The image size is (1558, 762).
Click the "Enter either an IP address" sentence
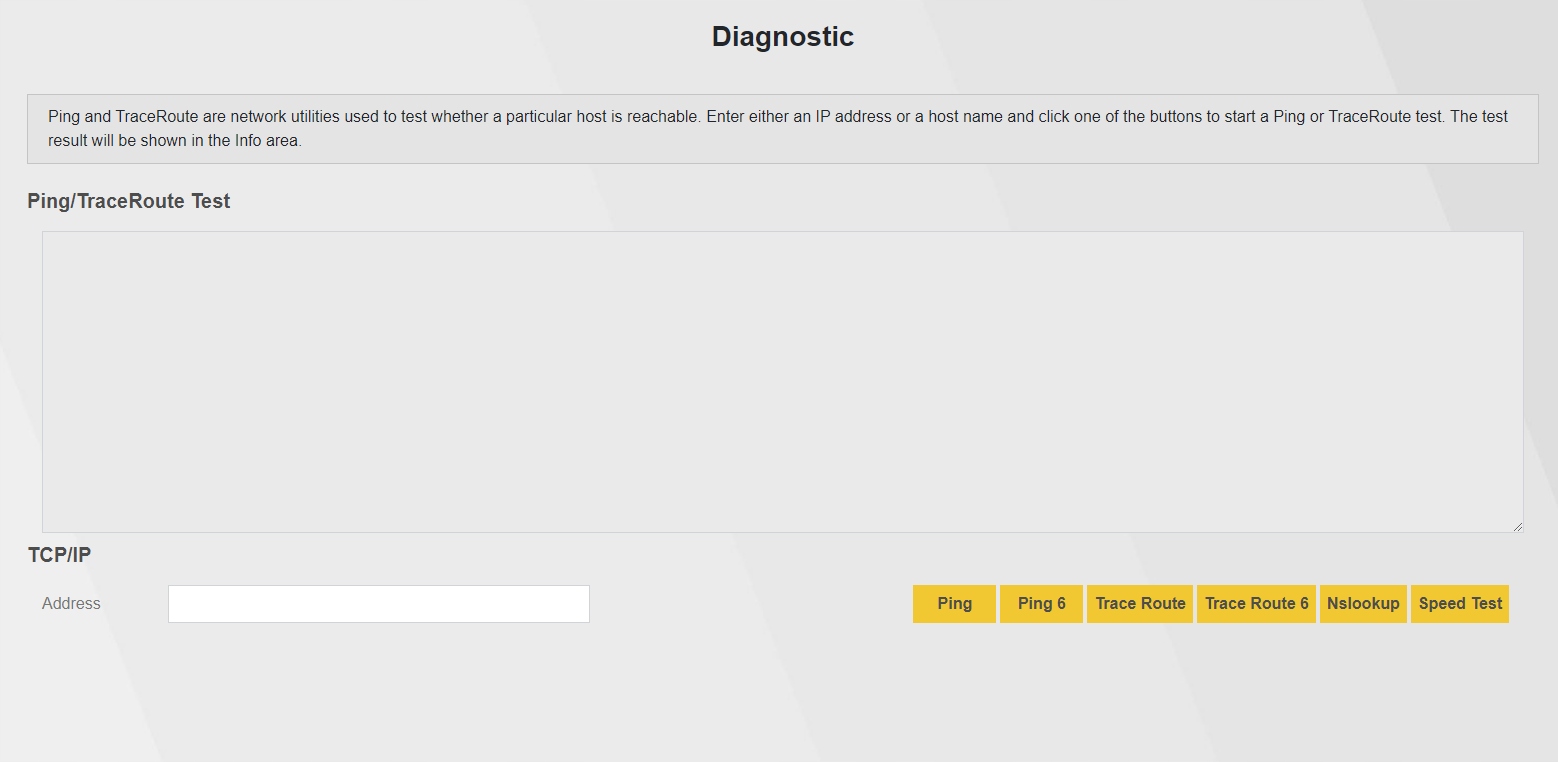point(798,117)
